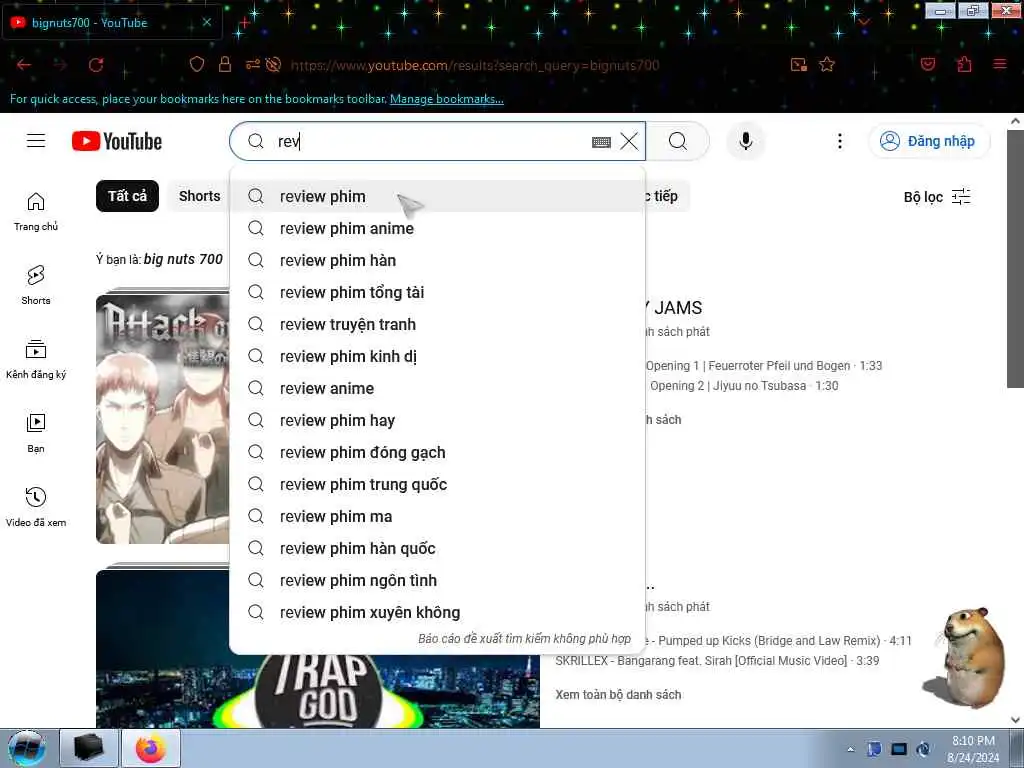Open Video đã xem history

click(x=36, y=507)
